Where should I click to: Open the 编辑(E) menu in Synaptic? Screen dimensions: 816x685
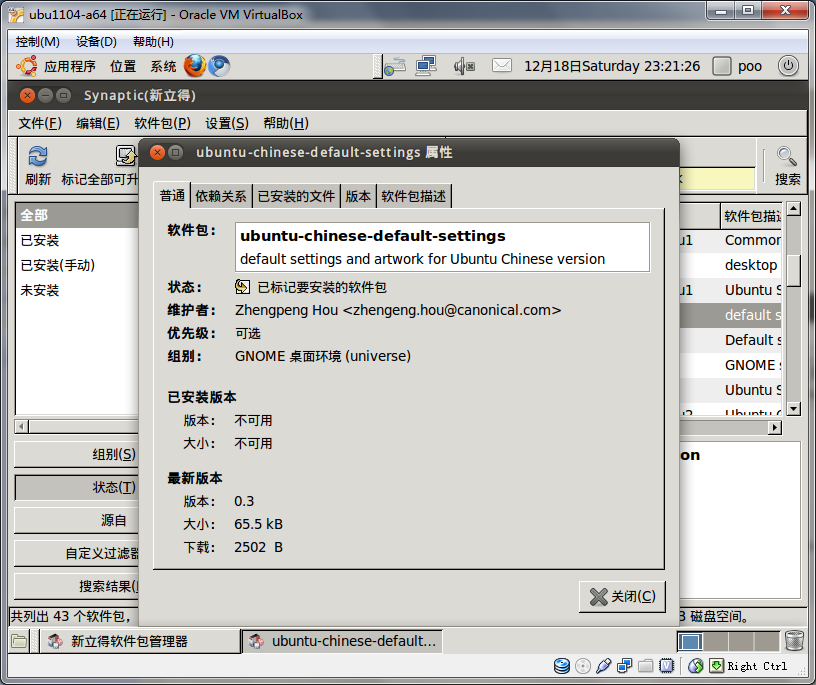98,123
